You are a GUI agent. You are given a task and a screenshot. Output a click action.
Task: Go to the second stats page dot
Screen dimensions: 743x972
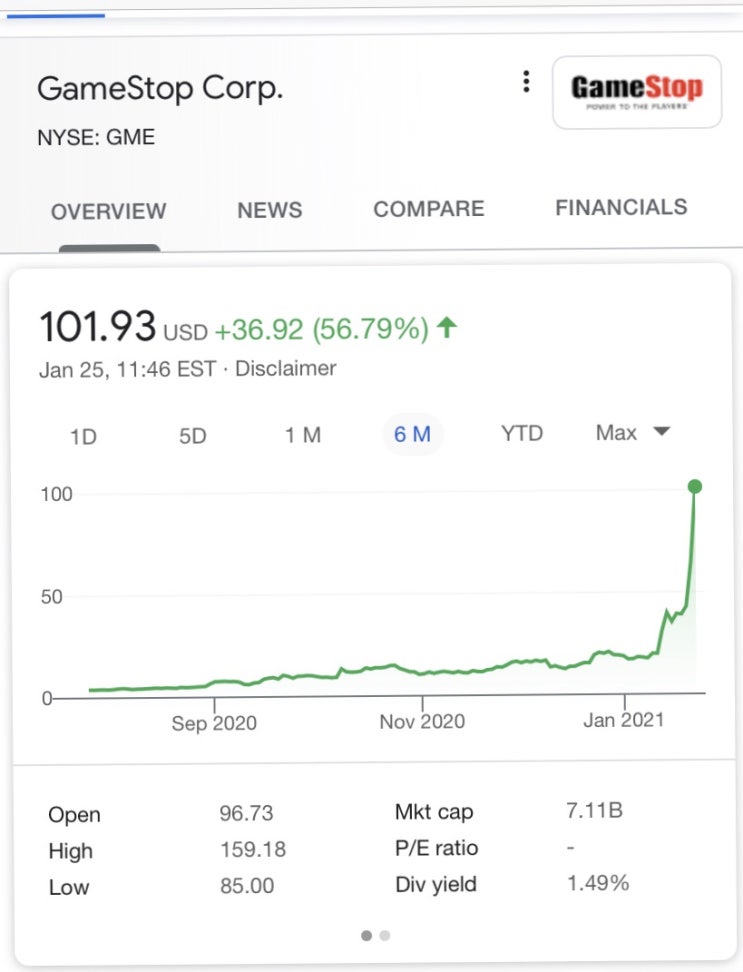[x=385, y=936]
